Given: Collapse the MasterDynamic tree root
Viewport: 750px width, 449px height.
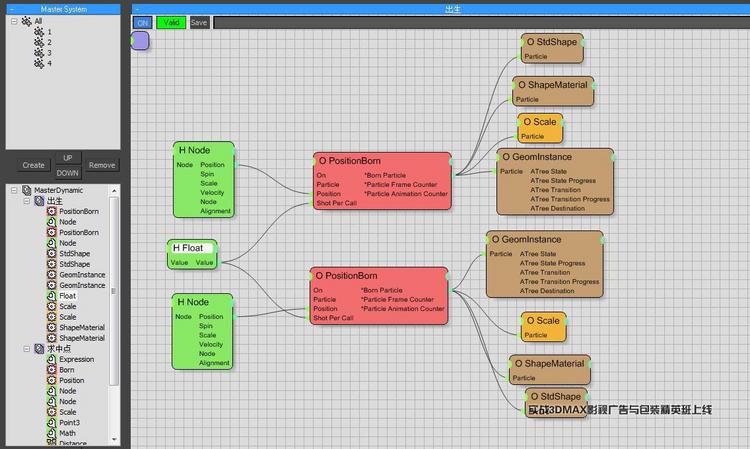Looking at the screenshot, I should click(14, 190).
